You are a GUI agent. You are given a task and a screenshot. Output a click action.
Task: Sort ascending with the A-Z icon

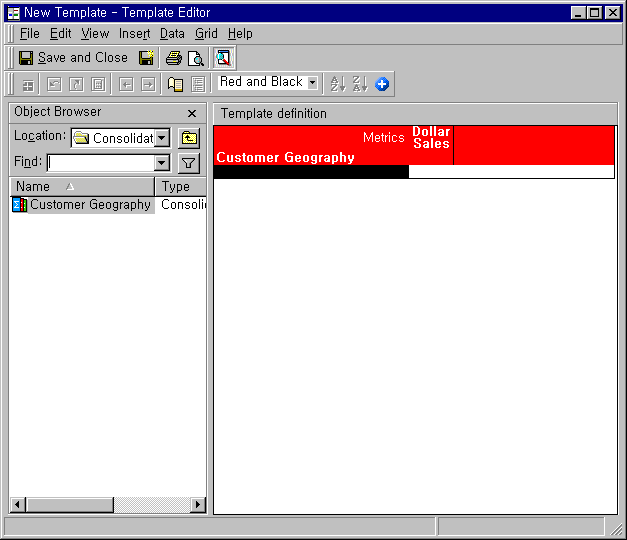click(338, 84)
